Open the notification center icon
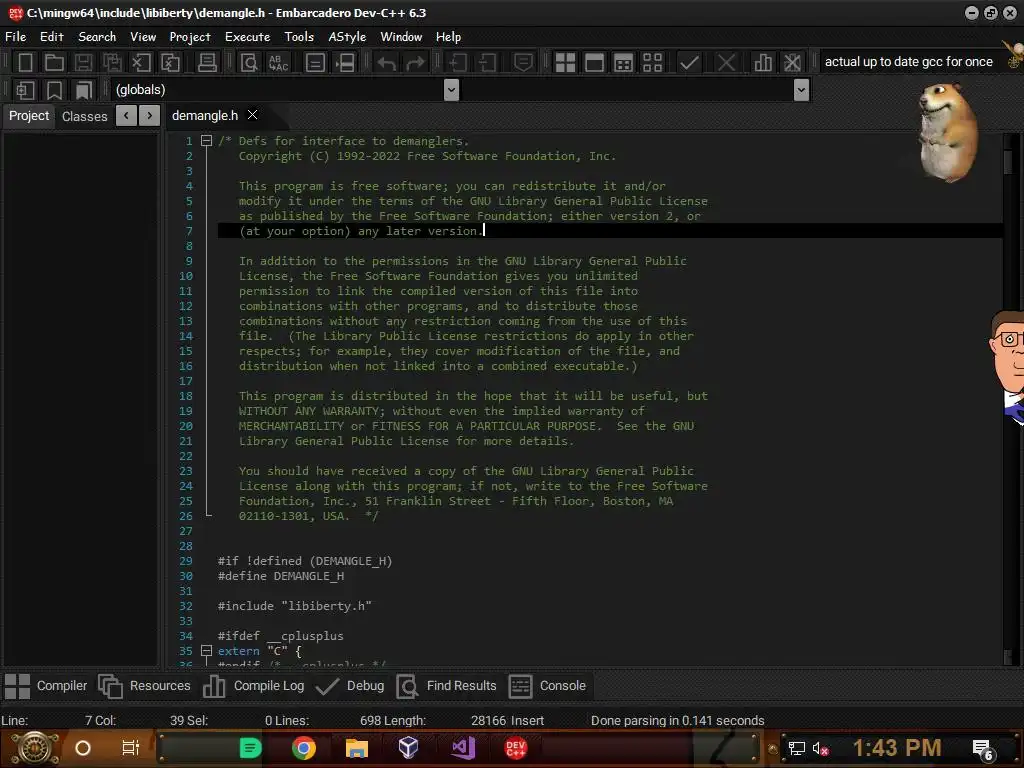1024x768 pixels. 983,749
